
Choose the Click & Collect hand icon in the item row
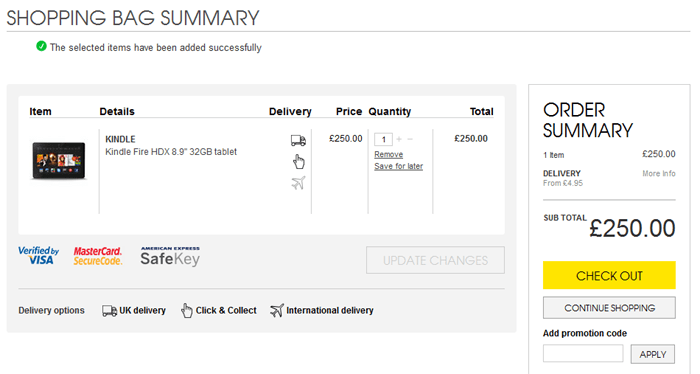pos(299,162)
